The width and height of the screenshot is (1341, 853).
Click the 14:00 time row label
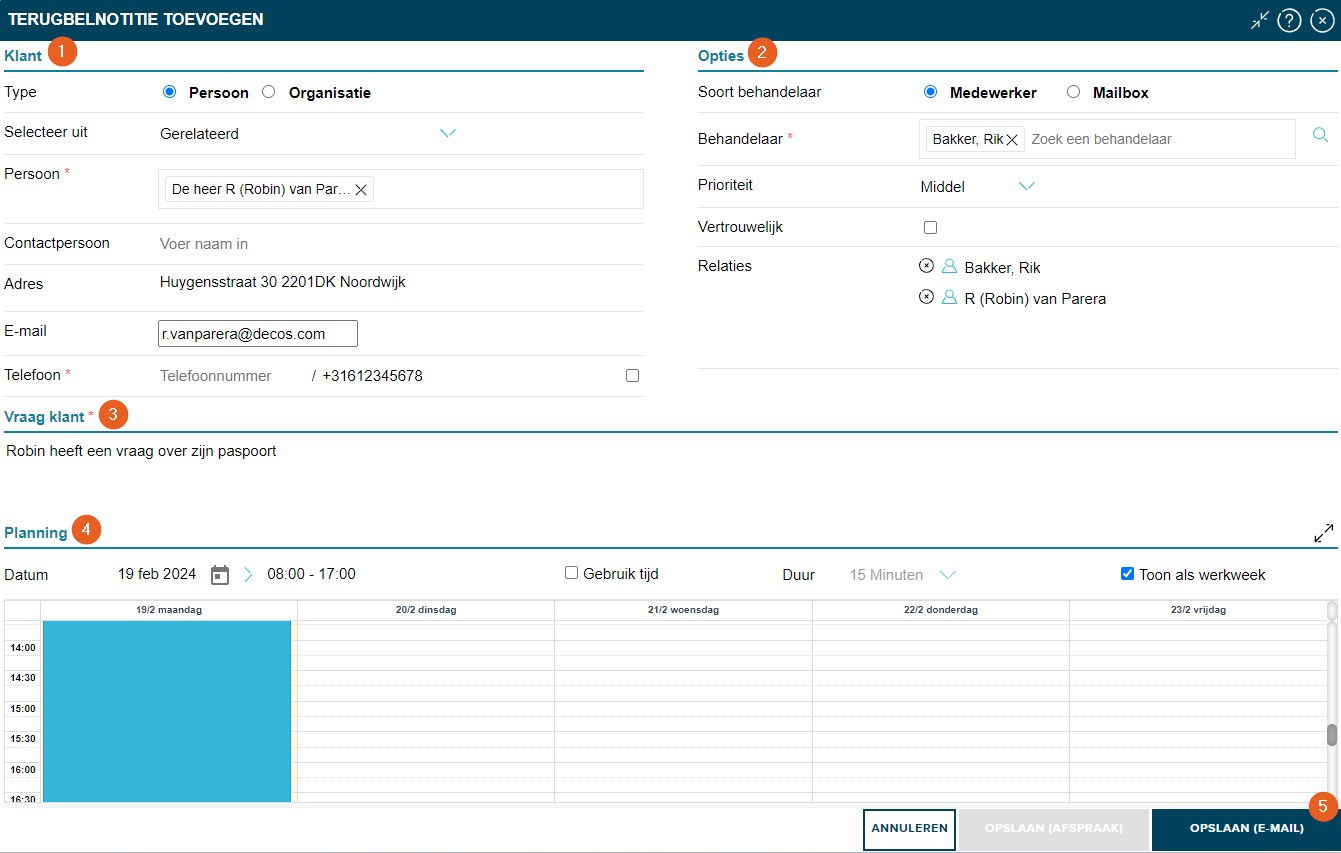pyautogui.click(x=22, y=648)
